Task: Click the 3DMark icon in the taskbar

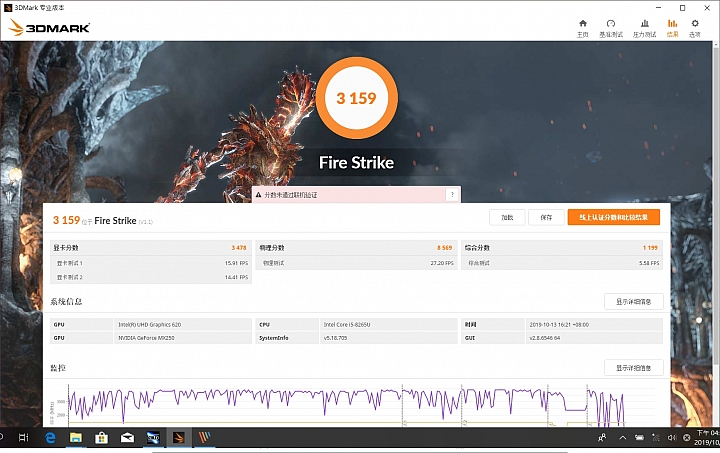Action: 179,437
